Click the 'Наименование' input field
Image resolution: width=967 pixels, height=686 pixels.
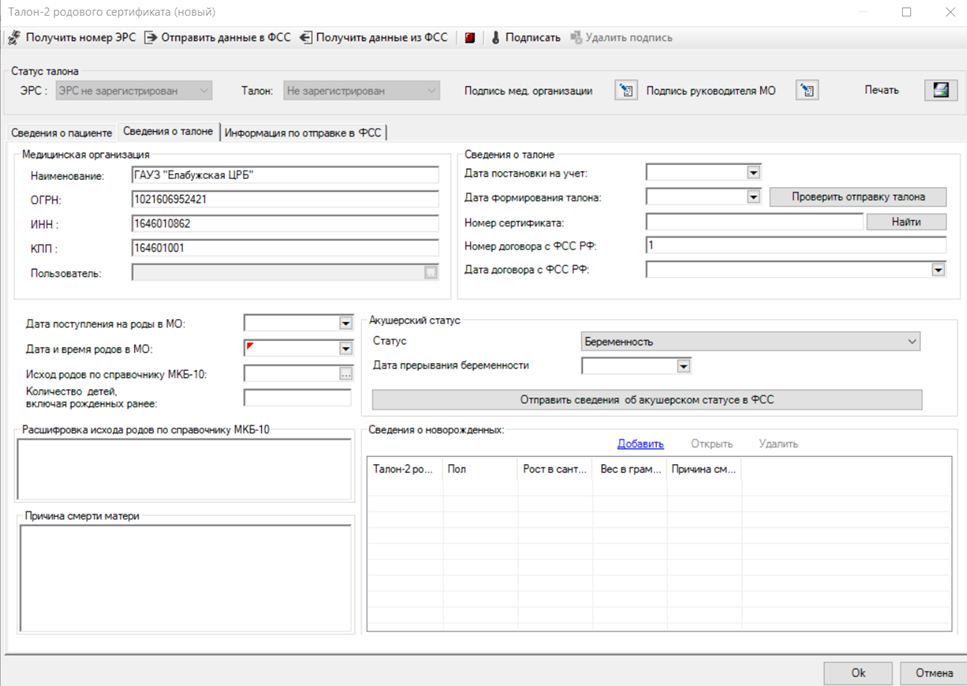click(x=285, y=175)
